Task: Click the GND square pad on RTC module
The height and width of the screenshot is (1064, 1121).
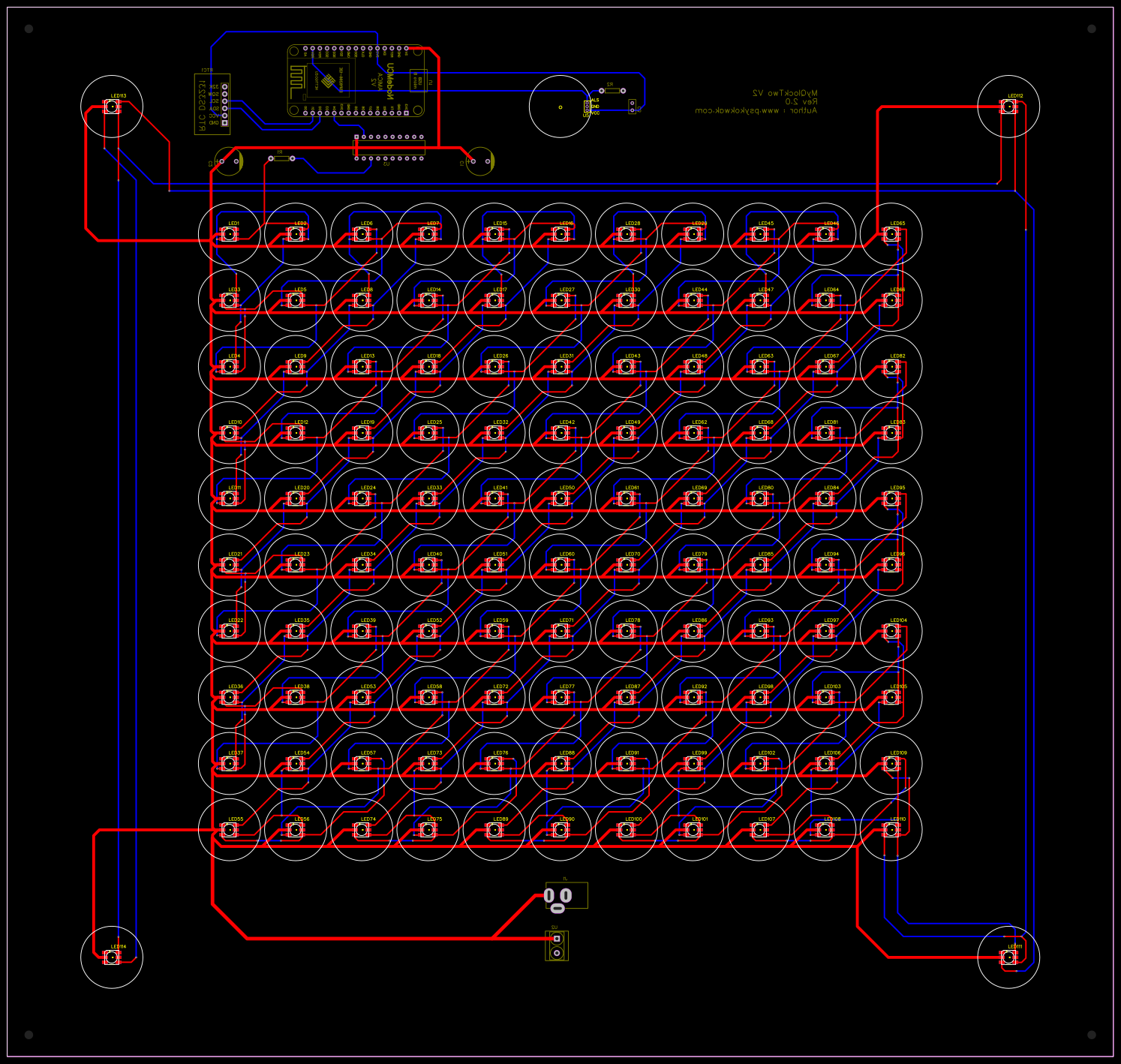Action: pos(224,122)
